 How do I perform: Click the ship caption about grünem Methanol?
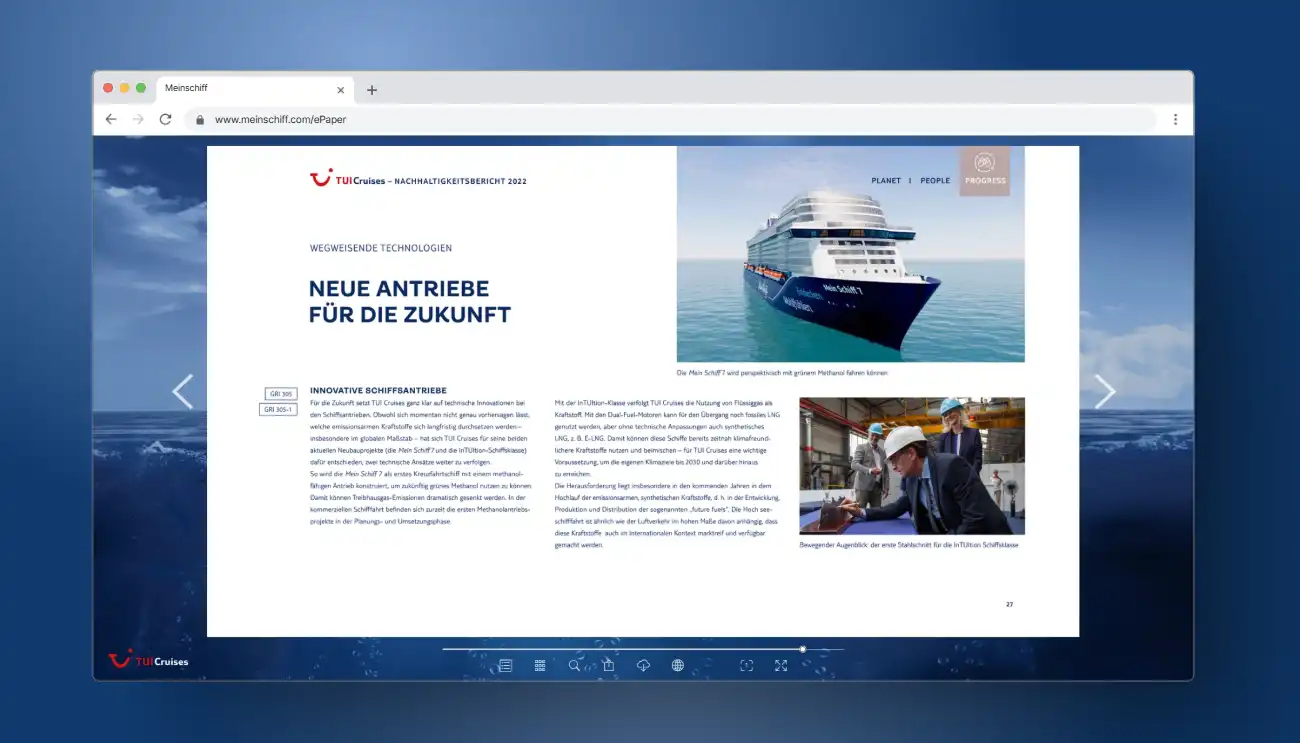click(x=782, y=373)
